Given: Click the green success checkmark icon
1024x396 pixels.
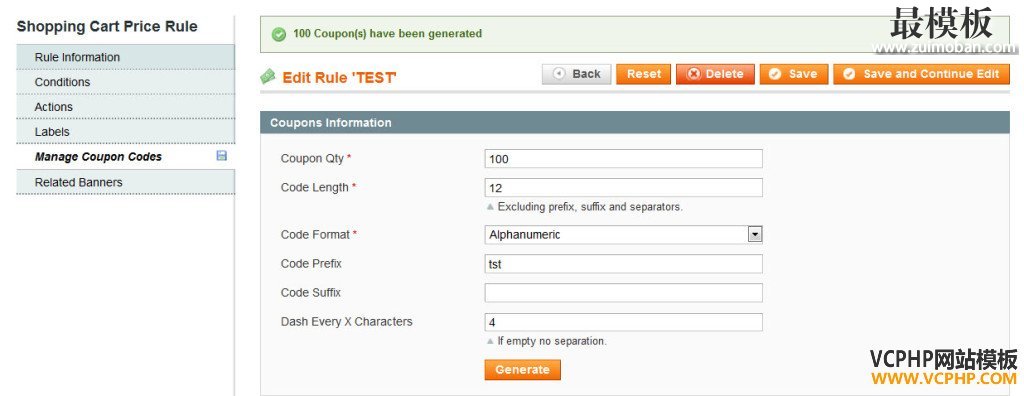Looking at the screenshot, I should (x=279, y=34).
